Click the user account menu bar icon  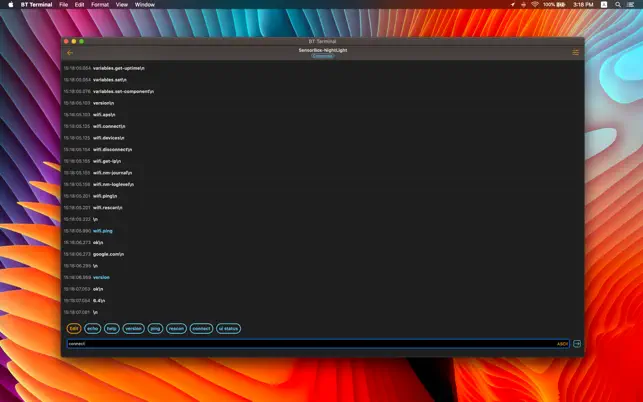[x=604, y=5]
